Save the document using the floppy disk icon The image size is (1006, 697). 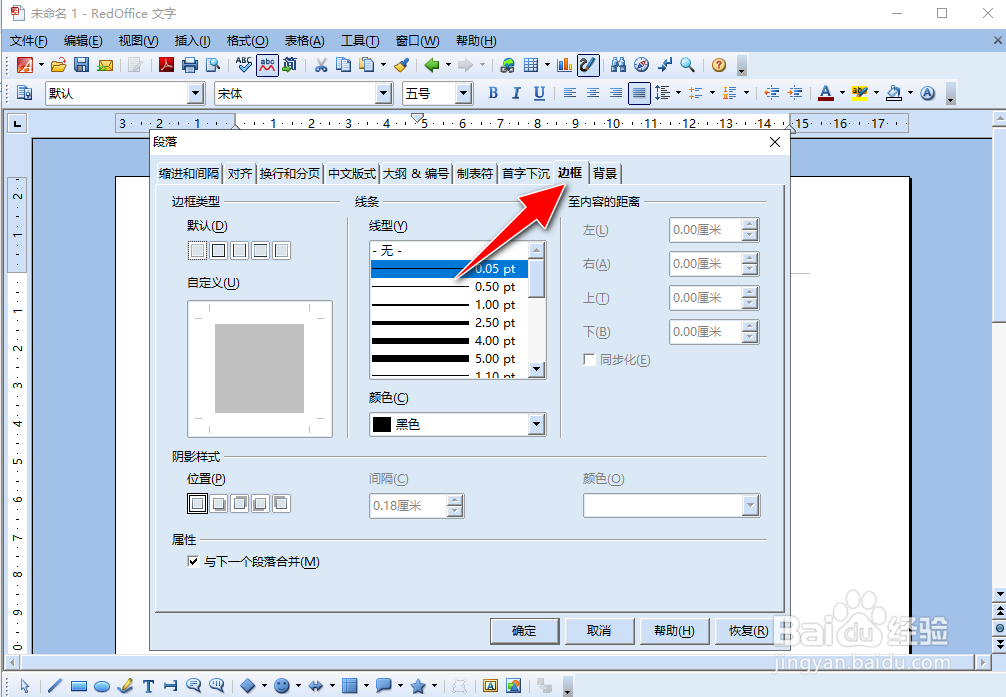pyautogui.click(x=81, y=65)
